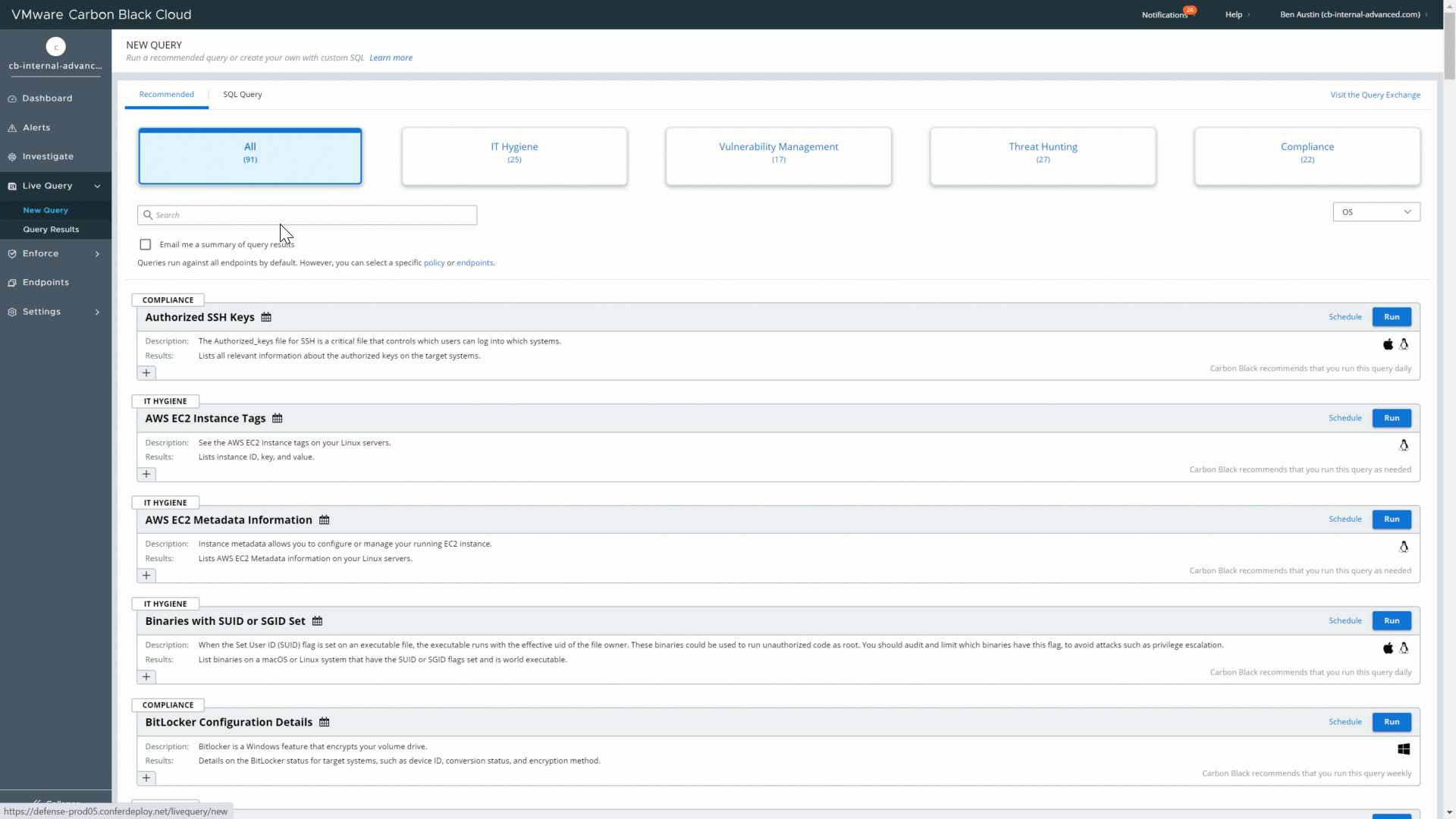Screen dimensions: 1456x819
Task: Expand the Settings menu arrow
Action: click(97, 312)
